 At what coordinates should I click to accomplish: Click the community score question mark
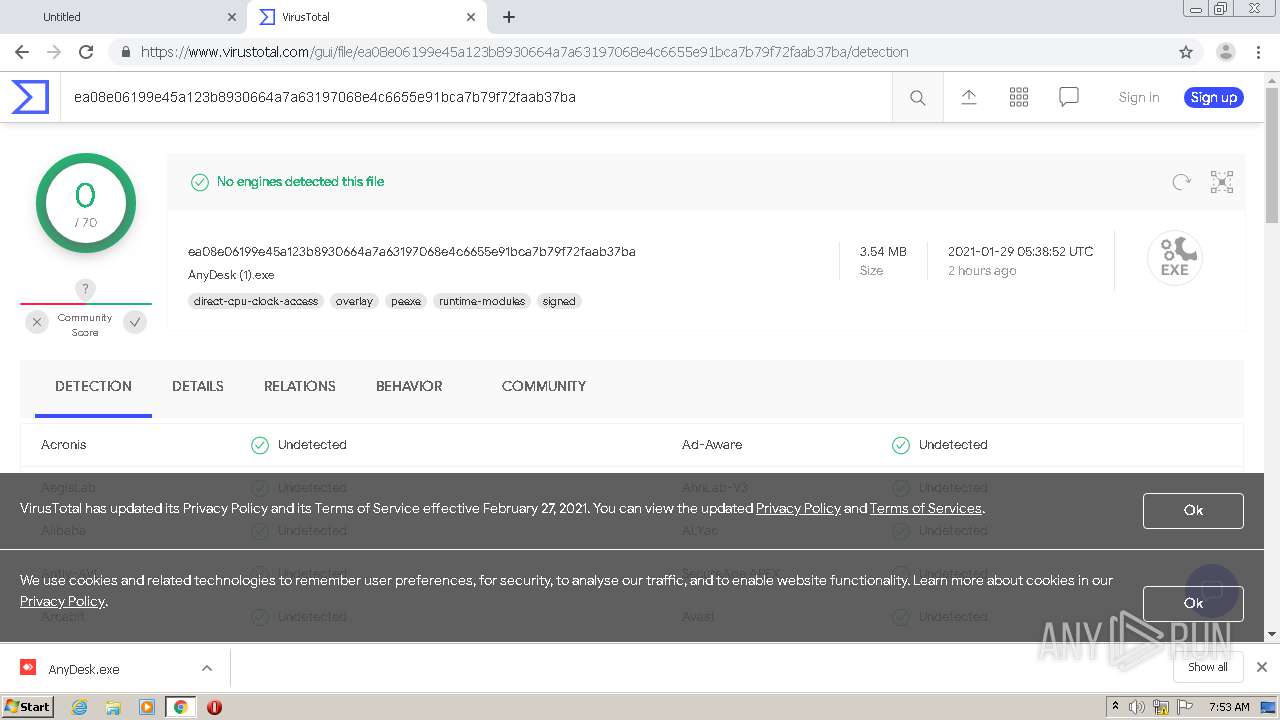pyautogui.click(x=85, y=289)
